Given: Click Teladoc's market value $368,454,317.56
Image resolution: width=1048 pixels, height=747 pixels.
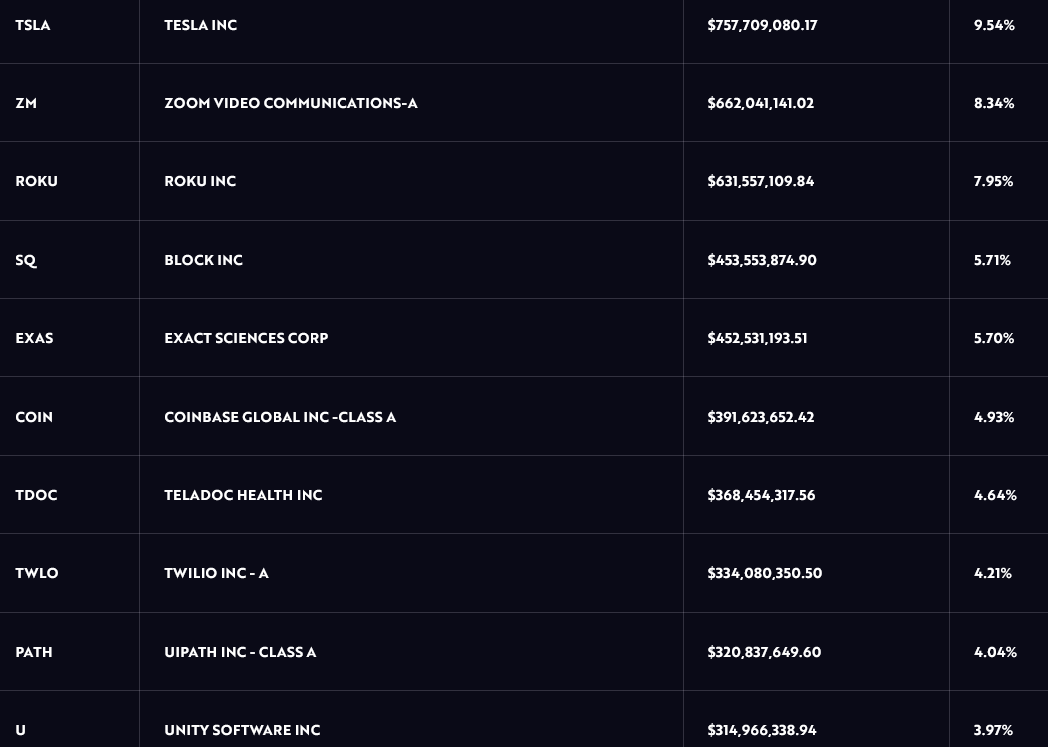Looking at the screenshot, I should coord(761,495).
